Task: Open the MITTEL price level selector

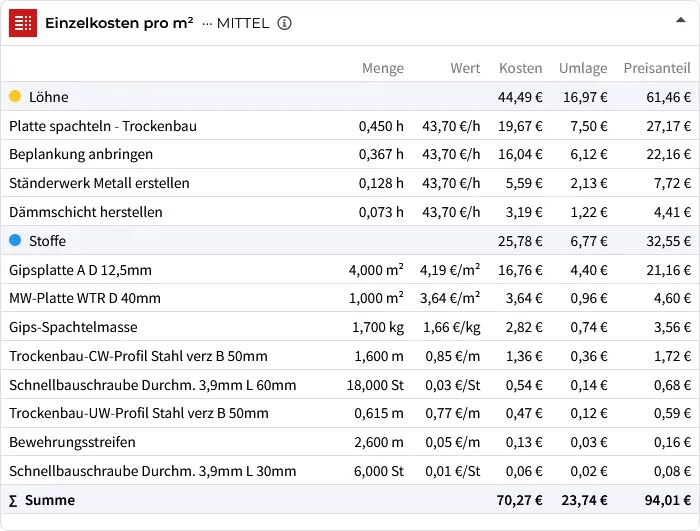Action: click(x=236, y=23)
